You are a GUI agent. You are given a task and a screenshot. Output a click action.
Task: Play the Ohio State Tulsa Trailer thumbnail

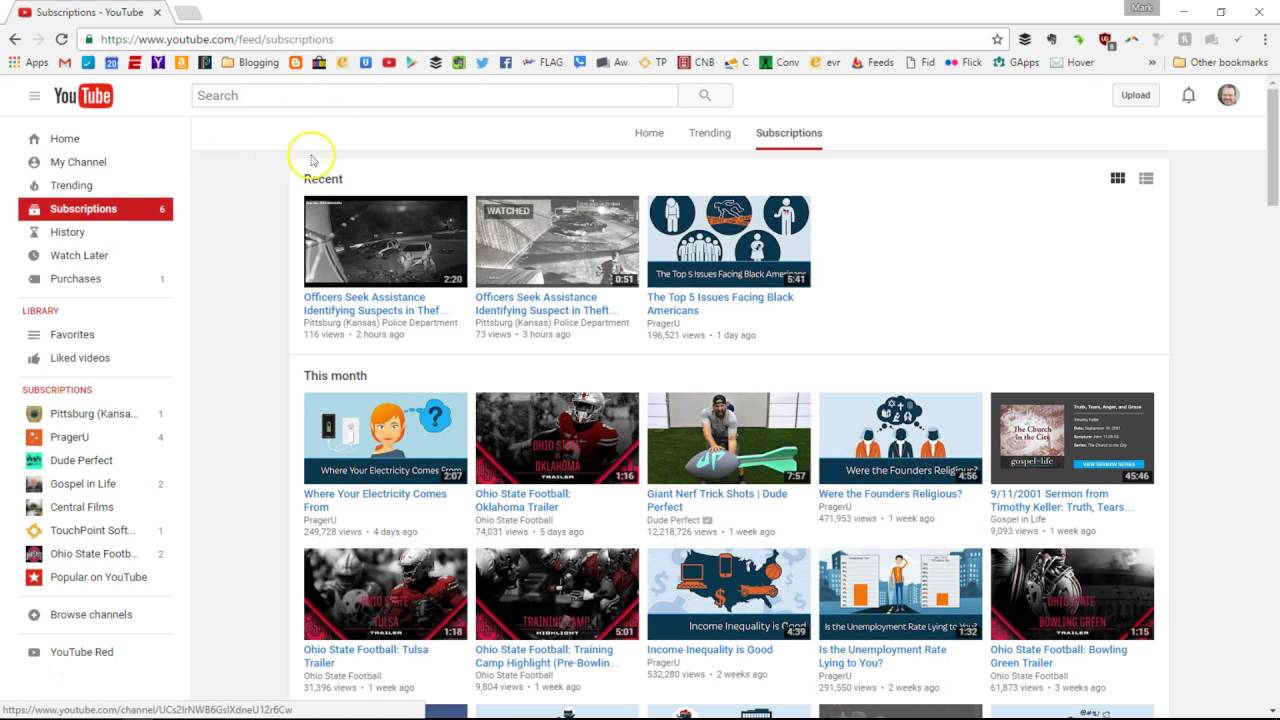coord(385,594)
